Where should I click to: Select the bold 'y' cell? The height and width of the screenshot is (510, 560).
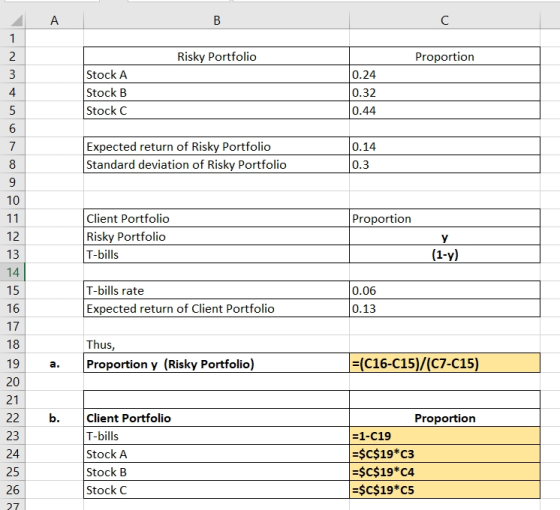click(444, 236)
